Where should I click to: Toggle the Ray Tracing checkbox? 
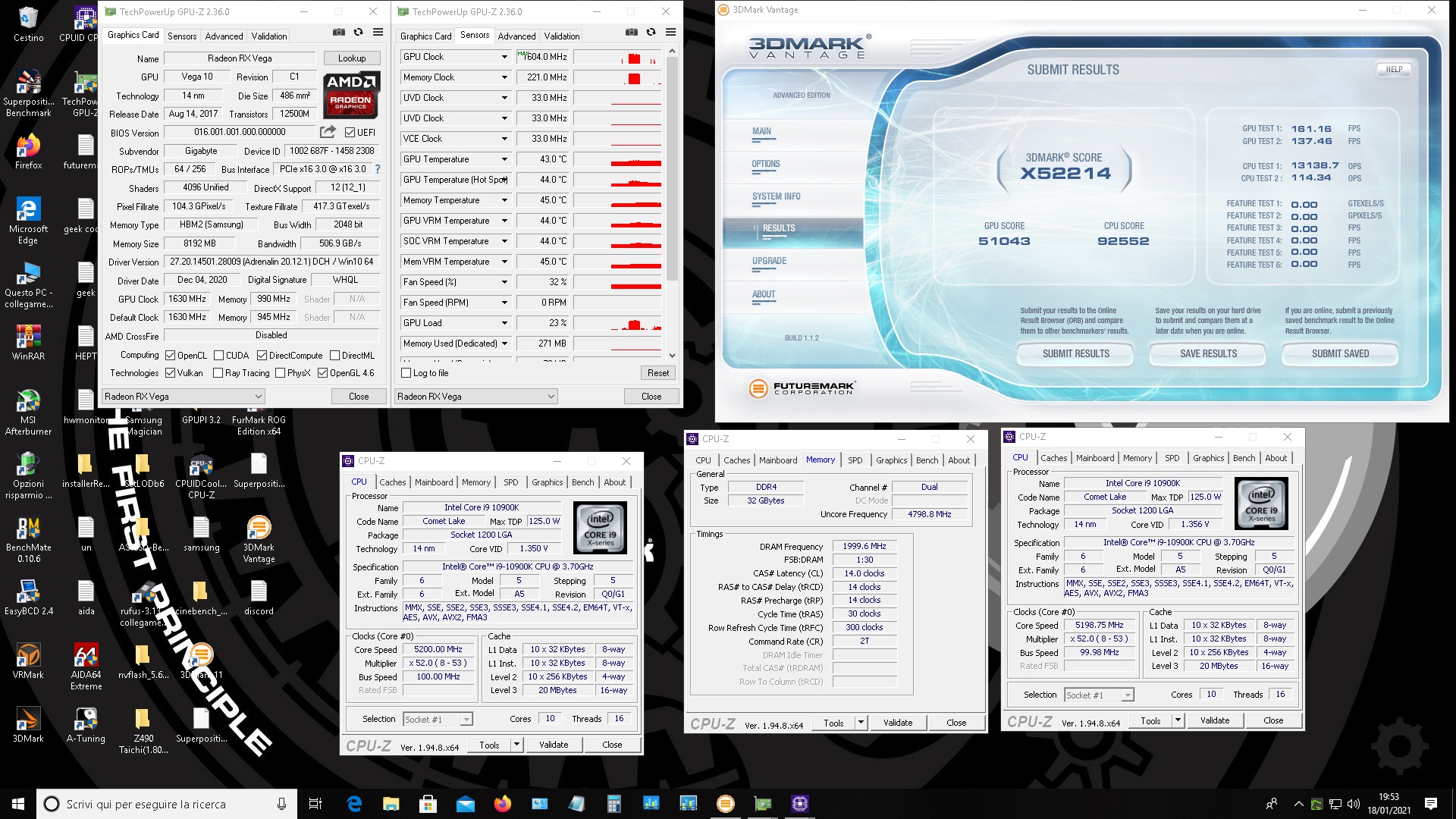(x=218, y=372)
